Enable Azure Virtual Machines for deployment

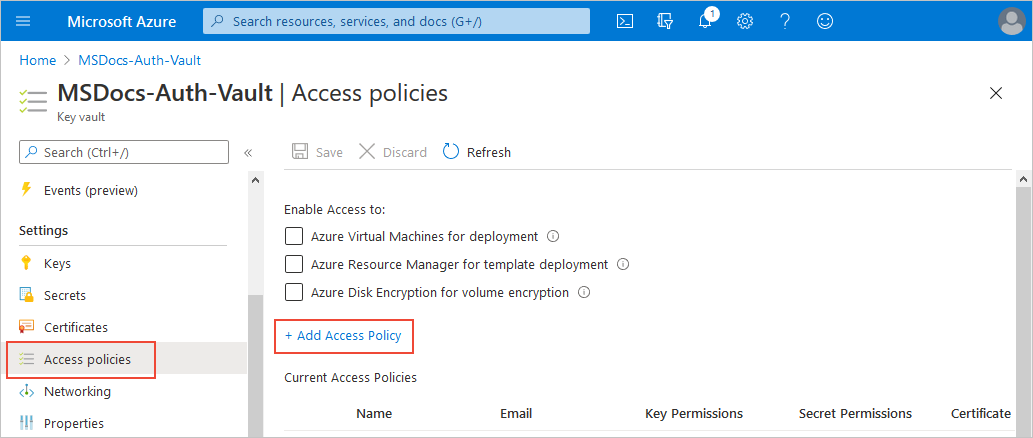click(294, 237)
